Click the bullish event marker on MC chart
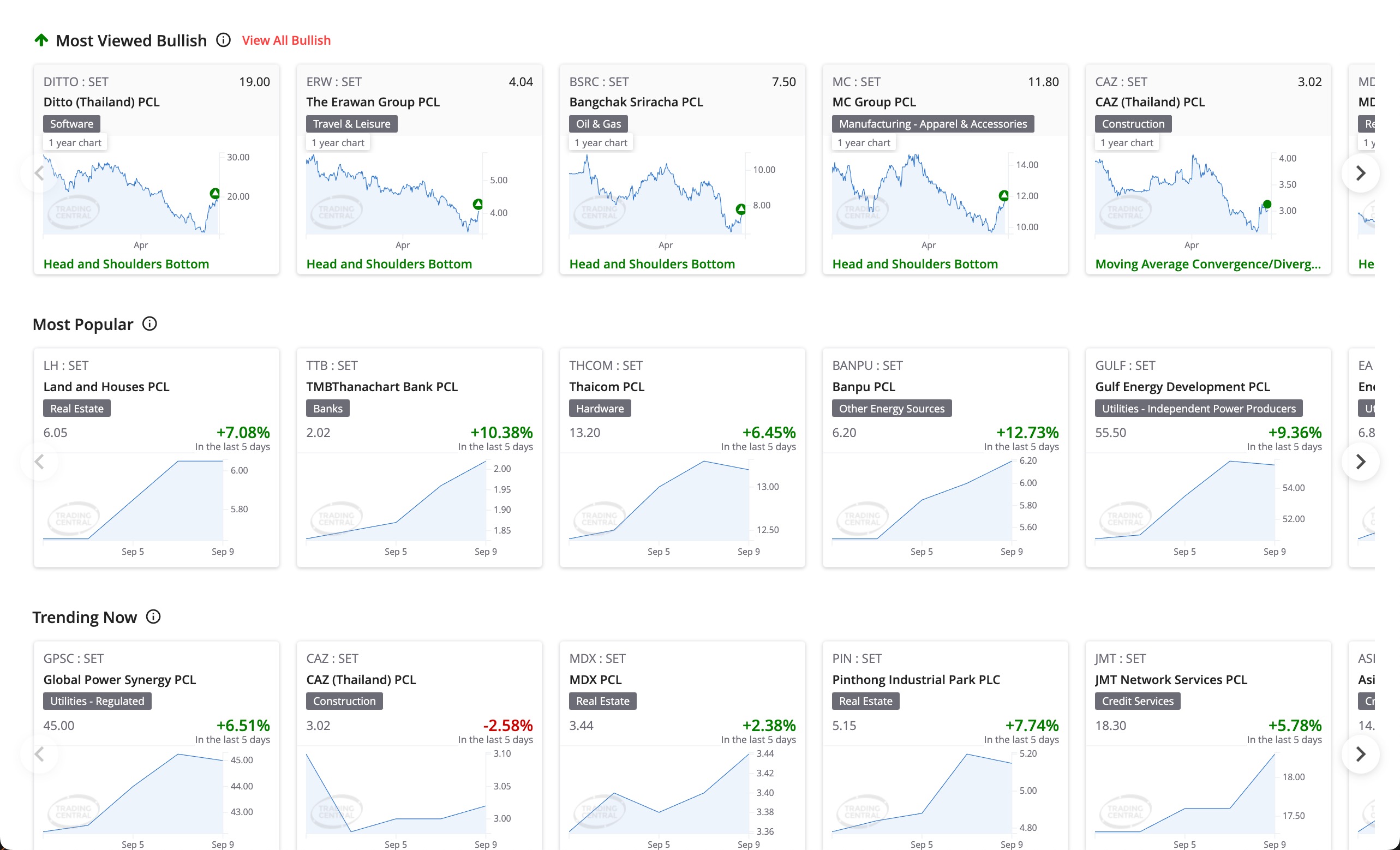Image resolution: width=1400 pixels, height=850 pixels. coord(1004,195)
